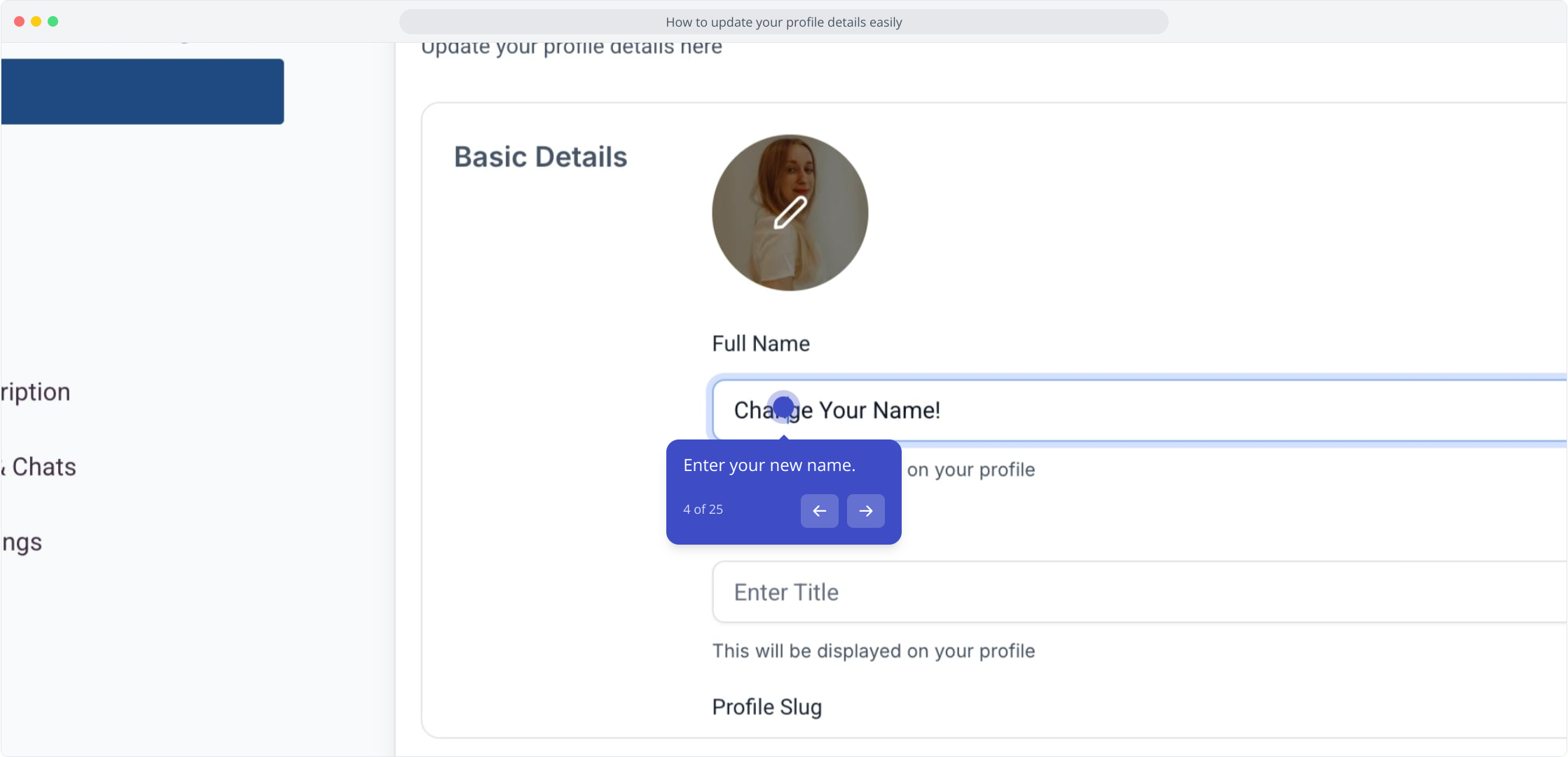
Task: Close the window with the red button
Action: 19,22
